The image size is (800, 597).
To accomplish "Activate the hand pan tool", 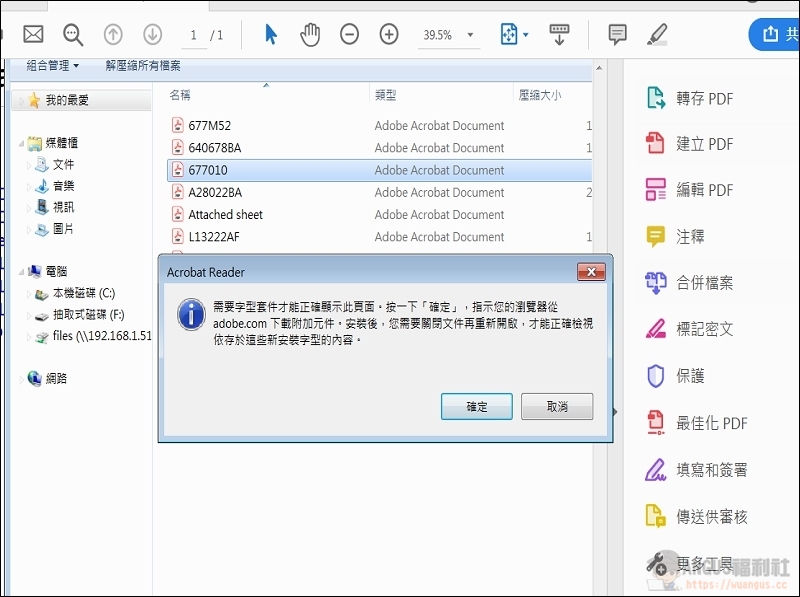I will pyautogui.click(x=310, y=35).
